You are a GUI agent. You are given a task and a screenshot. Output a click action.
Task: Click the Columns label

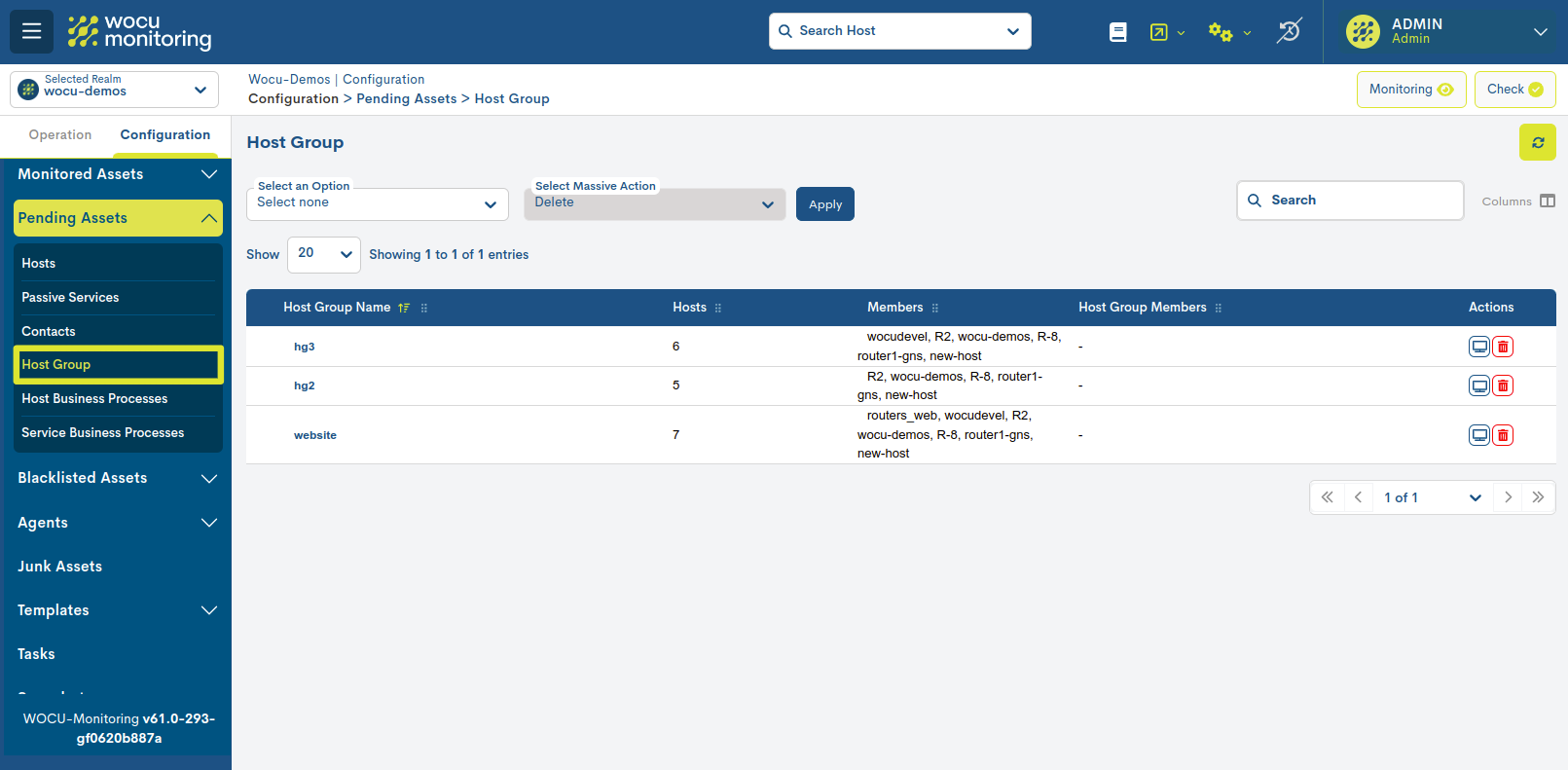[1507, 202]
